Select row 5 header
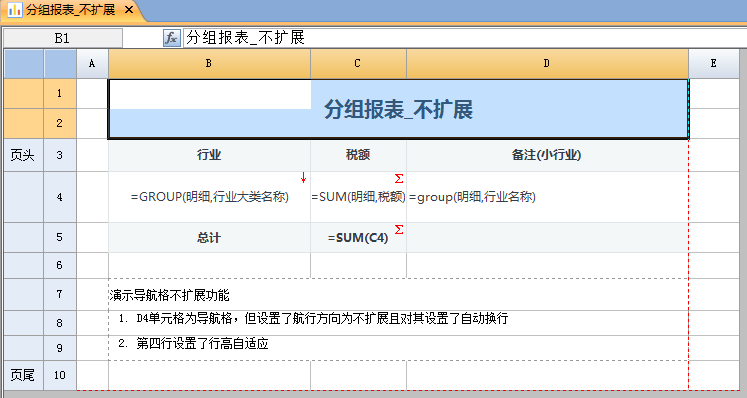Viewport: 747px width, 398px height. pos(60,237)
